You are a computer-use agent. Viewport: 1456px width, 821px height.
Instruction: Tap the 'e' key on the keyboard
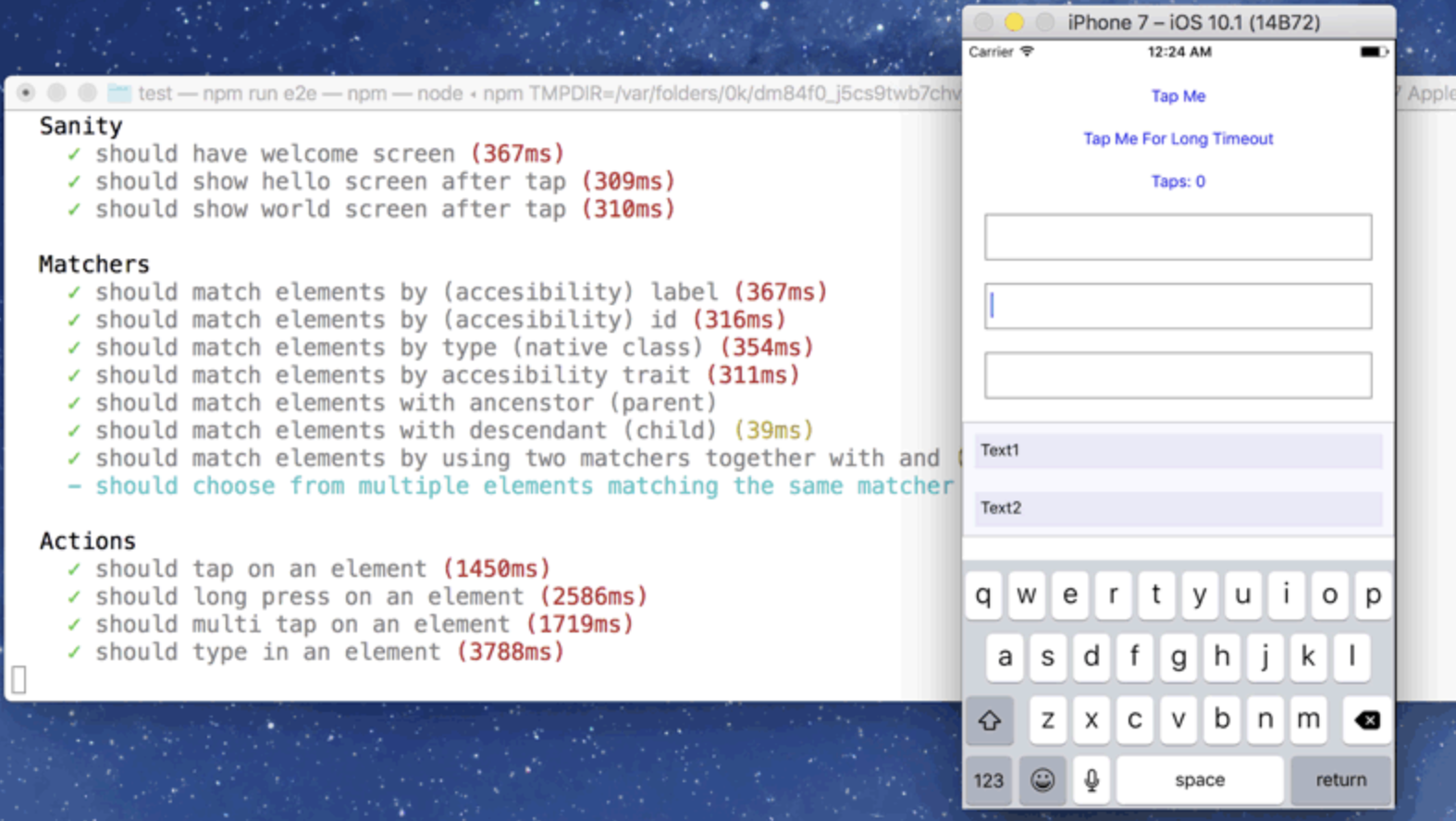pos(1070,595)
